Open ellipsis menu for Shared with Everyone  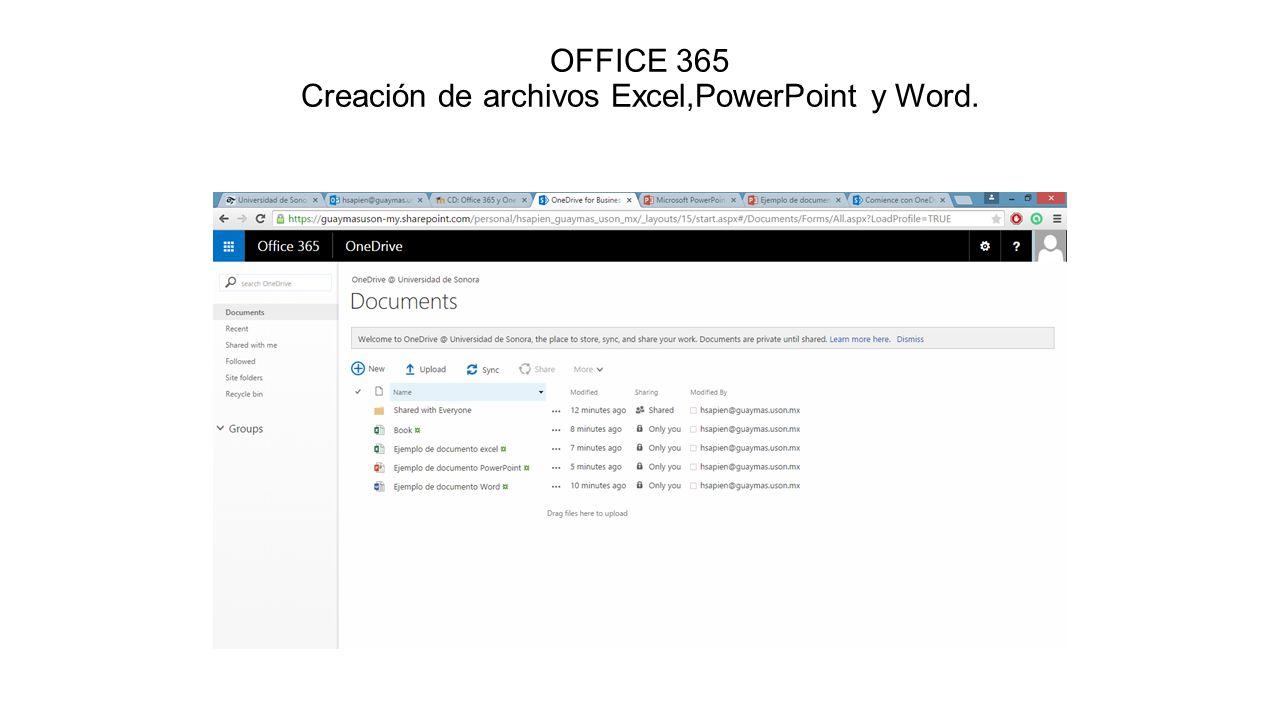[x=556, y=411]
